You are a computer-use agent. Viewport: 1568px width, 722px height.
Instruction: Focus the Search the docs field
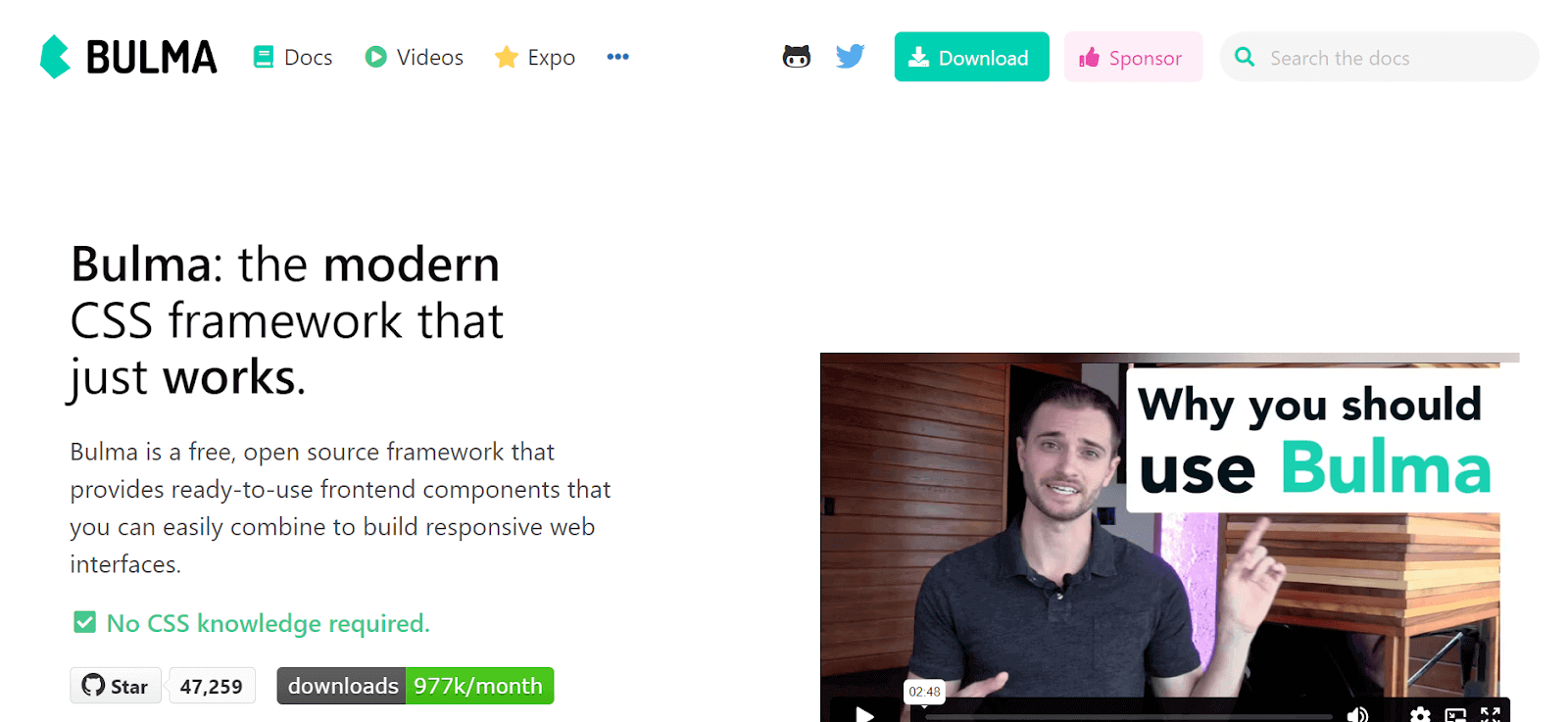(x=1379, y=57)
